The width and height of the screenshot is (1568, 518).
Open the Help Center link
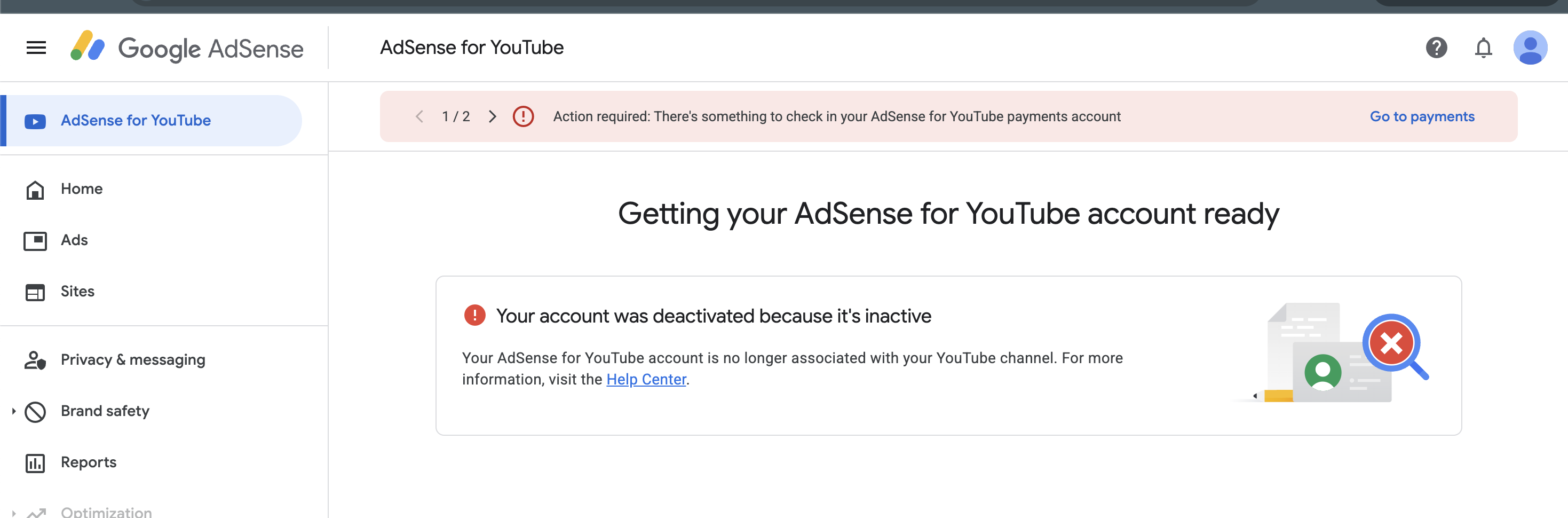click(x=646, y=379)
